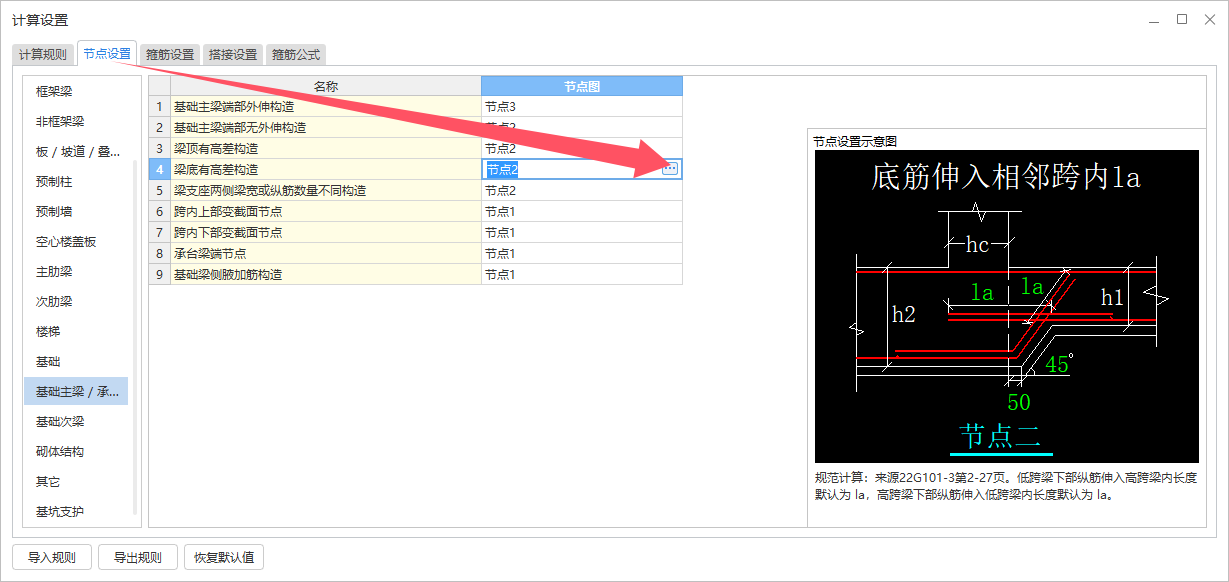
Task: Click node value of 梁支座两侧梁宽 row
Action: tap(582, 190)
